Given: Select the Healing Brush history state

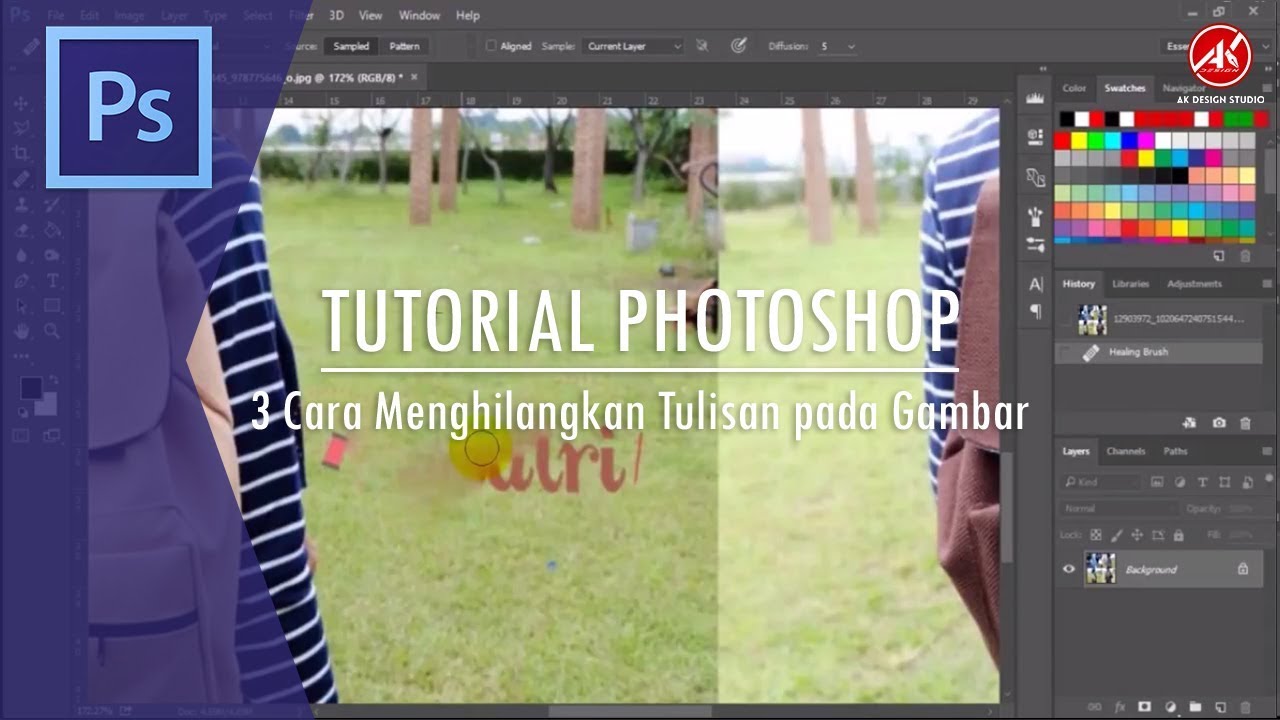Looking at the screenshot, I should (1158, 352).
